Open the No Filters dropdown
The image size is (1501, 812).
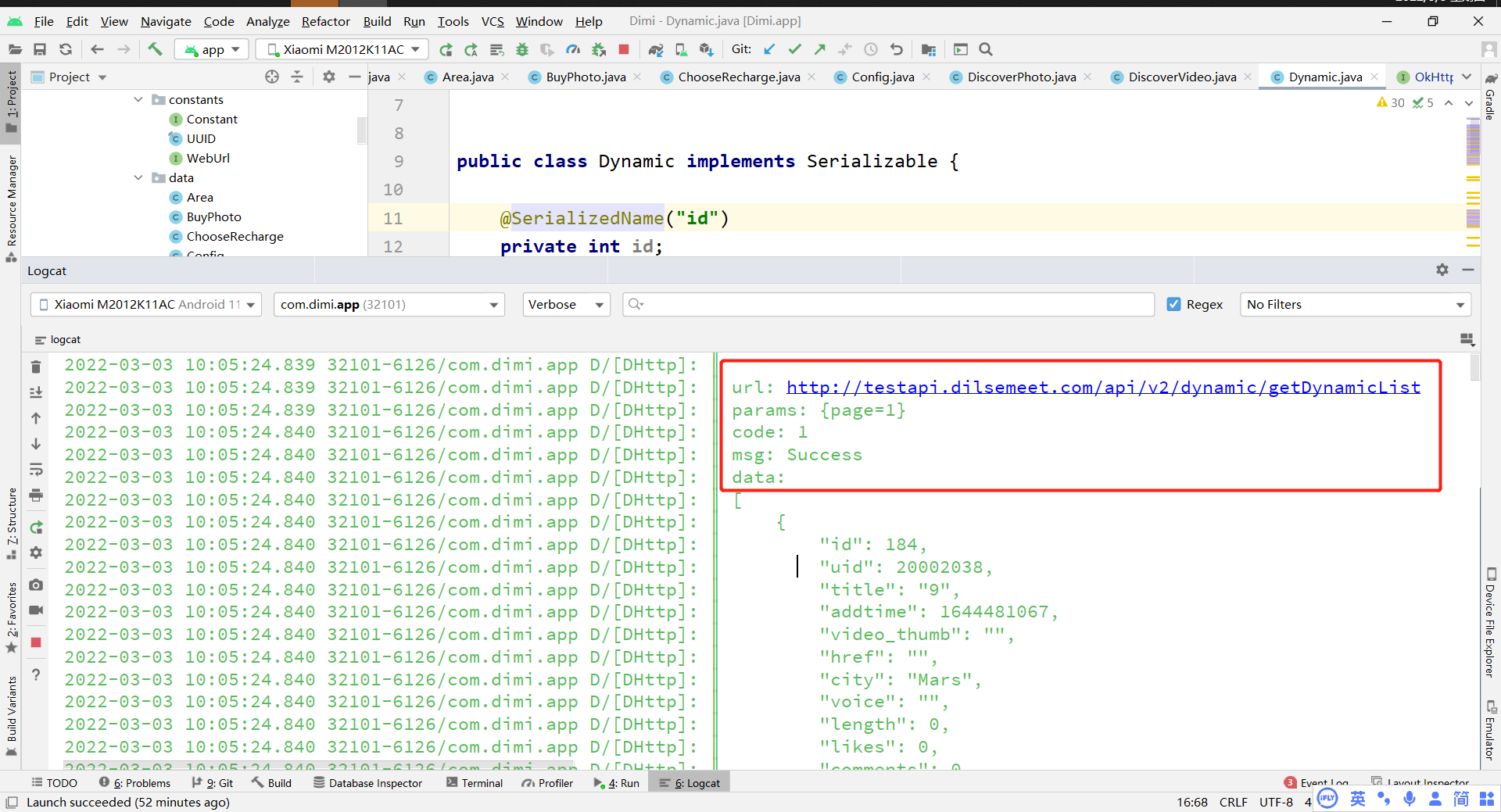click(x=1355, y=304)
